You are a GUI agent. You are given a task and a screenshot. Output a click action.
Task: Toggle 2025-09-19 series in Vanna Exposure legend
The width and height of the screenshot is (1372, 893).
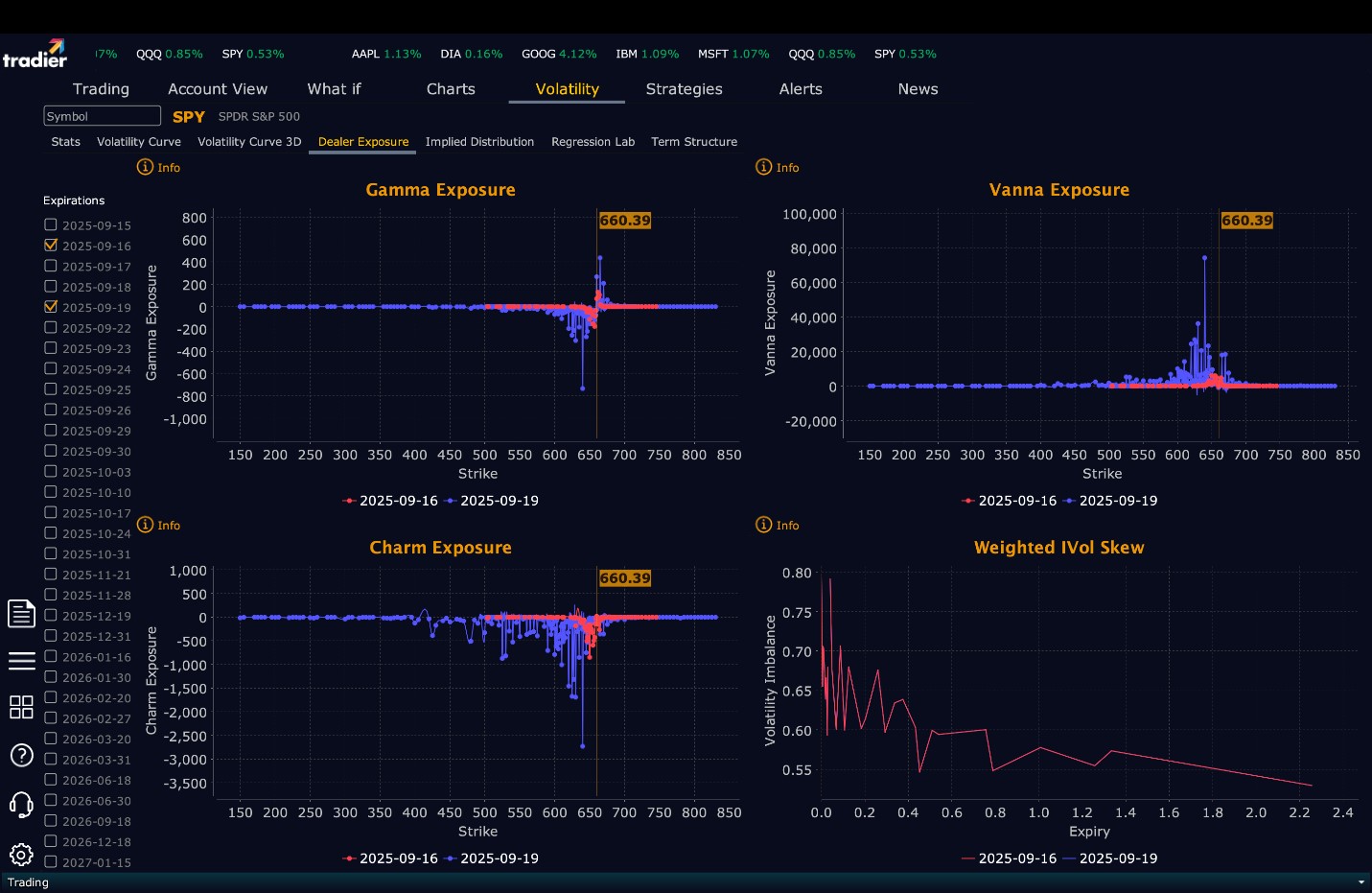(1110, 501)
